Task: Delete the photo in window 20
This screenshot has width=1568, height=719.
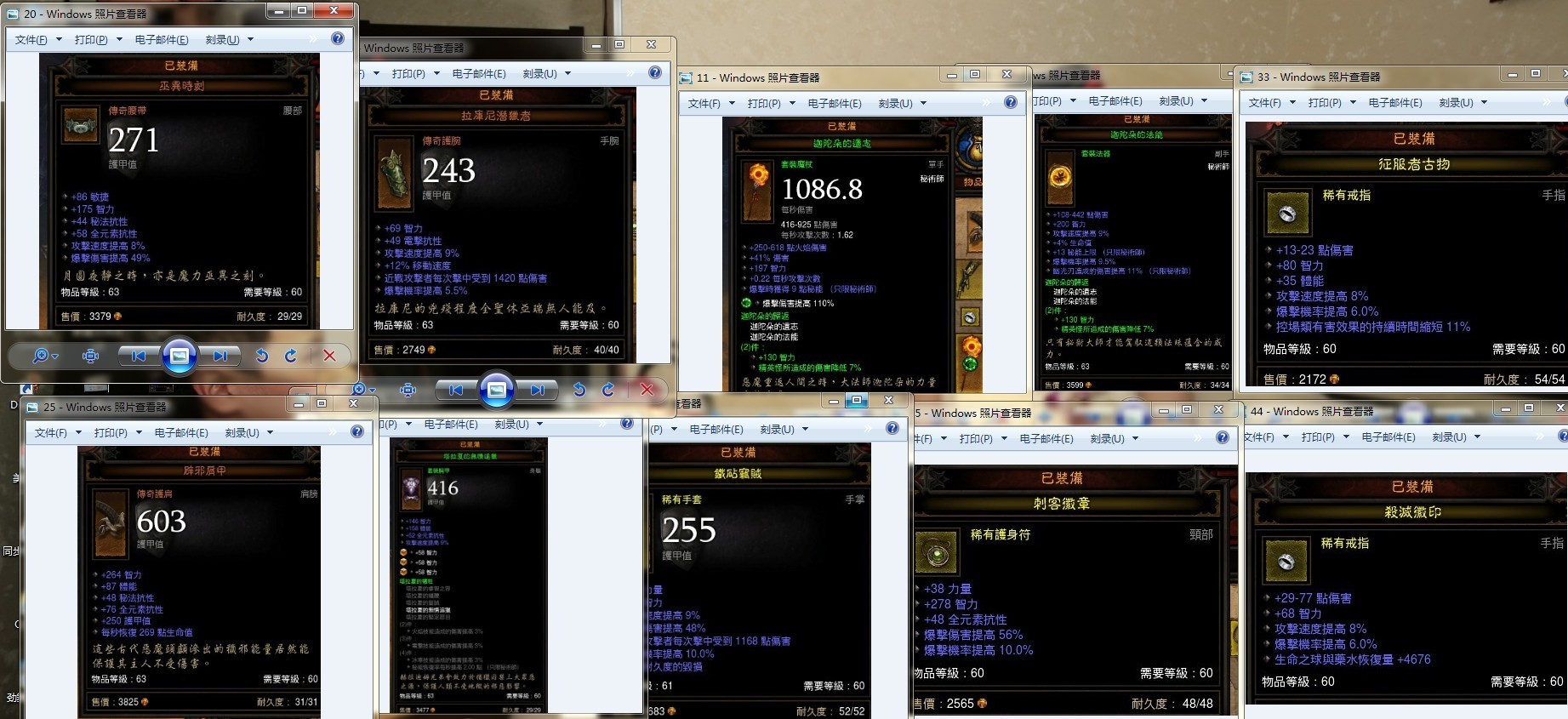Action: (329, 356)
